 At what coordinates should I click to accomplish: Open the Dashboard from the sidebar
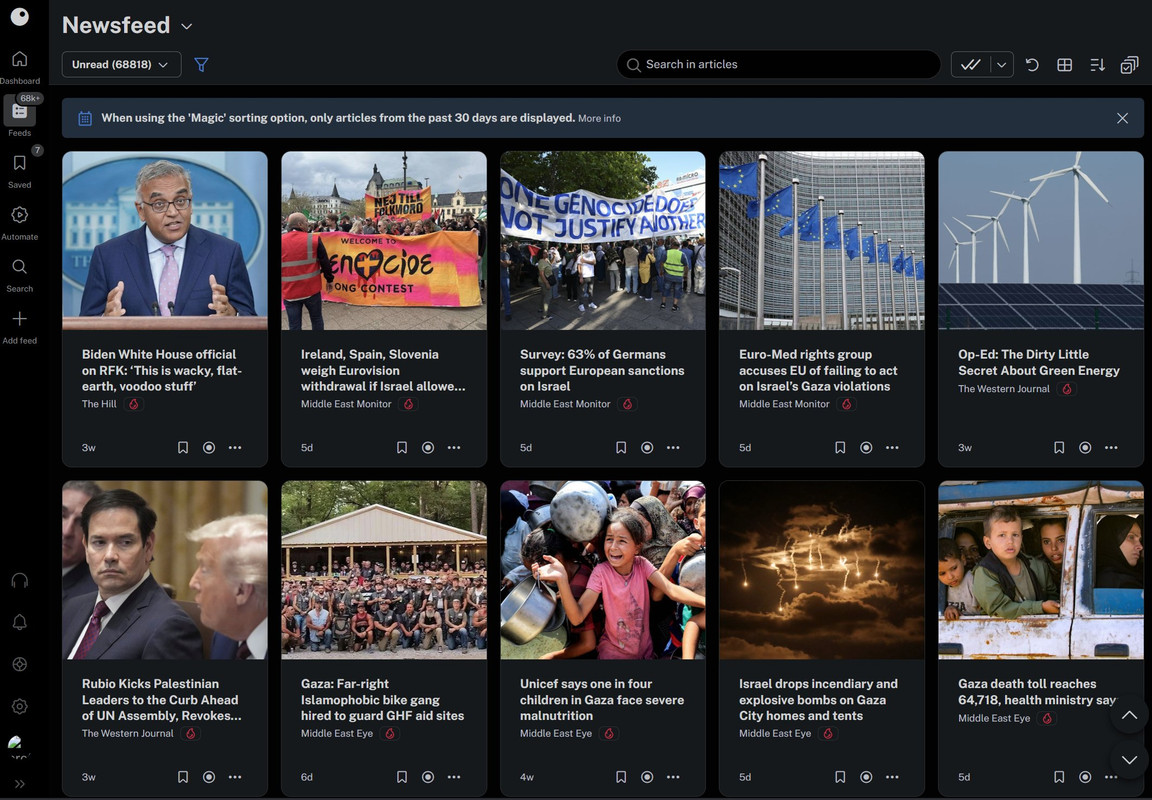point(20,66)
